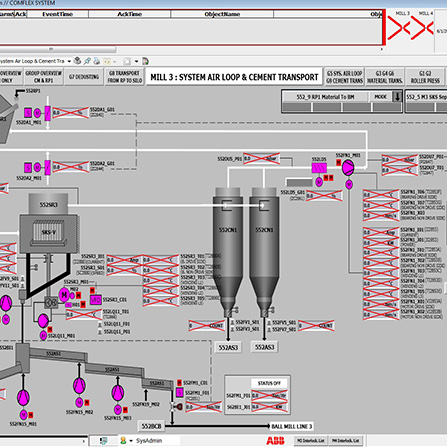This screenshot has height=447, width=447.
Task: Open G8 Transport From RP To Silo
Action: click(125, 77)
